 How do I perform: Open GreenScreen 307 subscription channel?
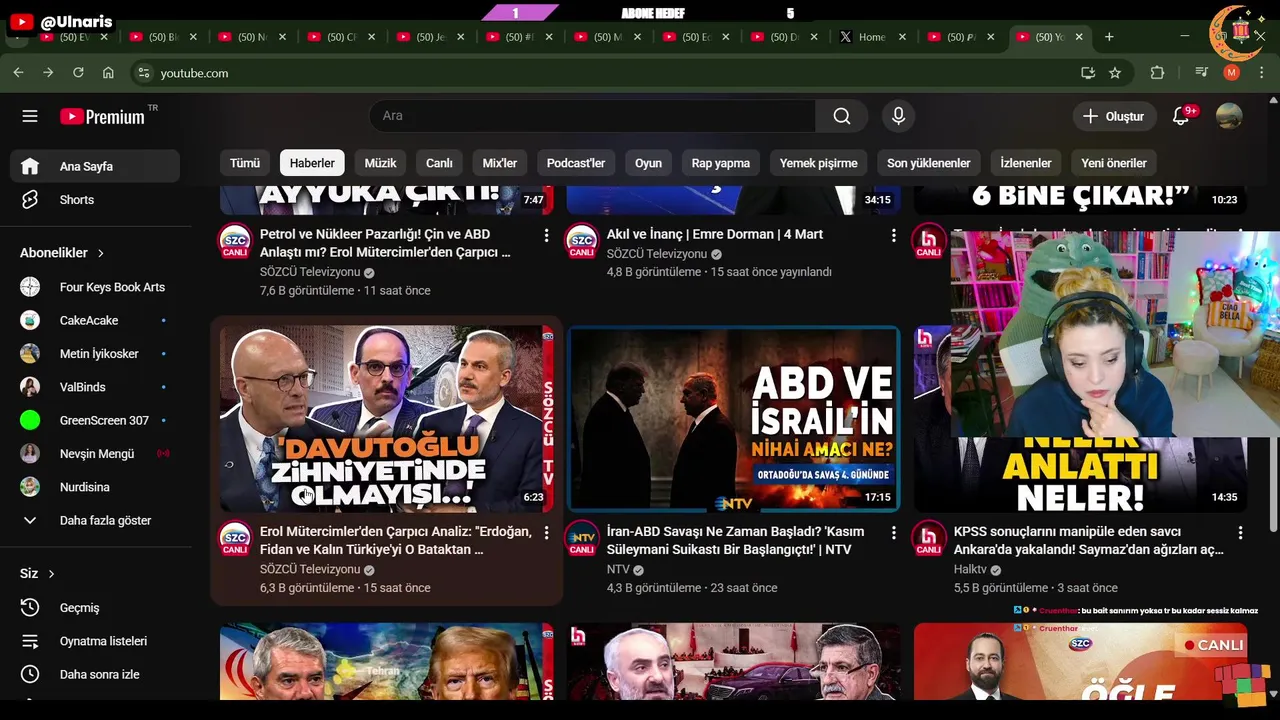[95, 421]
